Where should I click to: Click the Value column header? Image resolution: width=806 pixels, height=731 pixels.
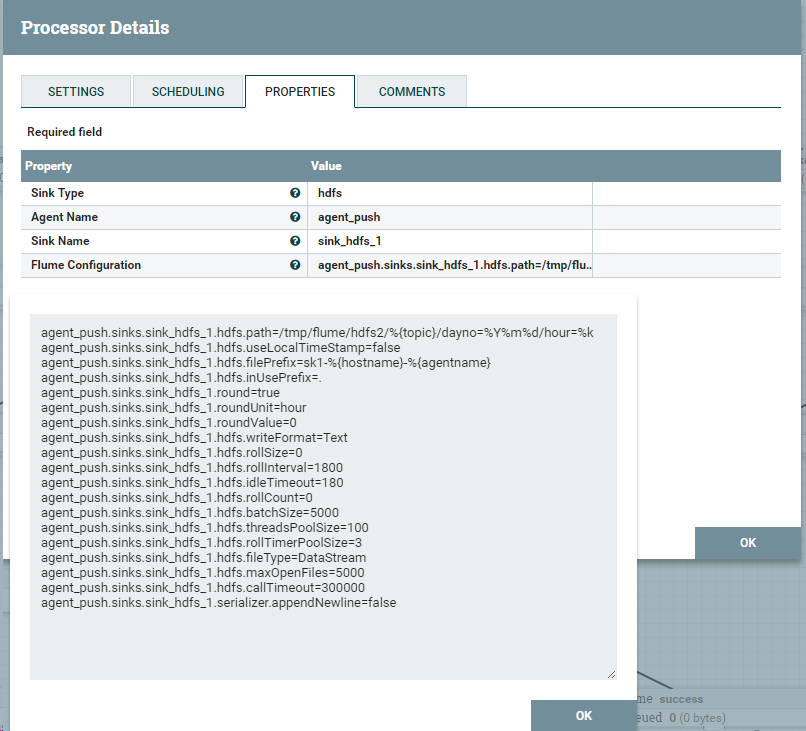tap(327, 166)
